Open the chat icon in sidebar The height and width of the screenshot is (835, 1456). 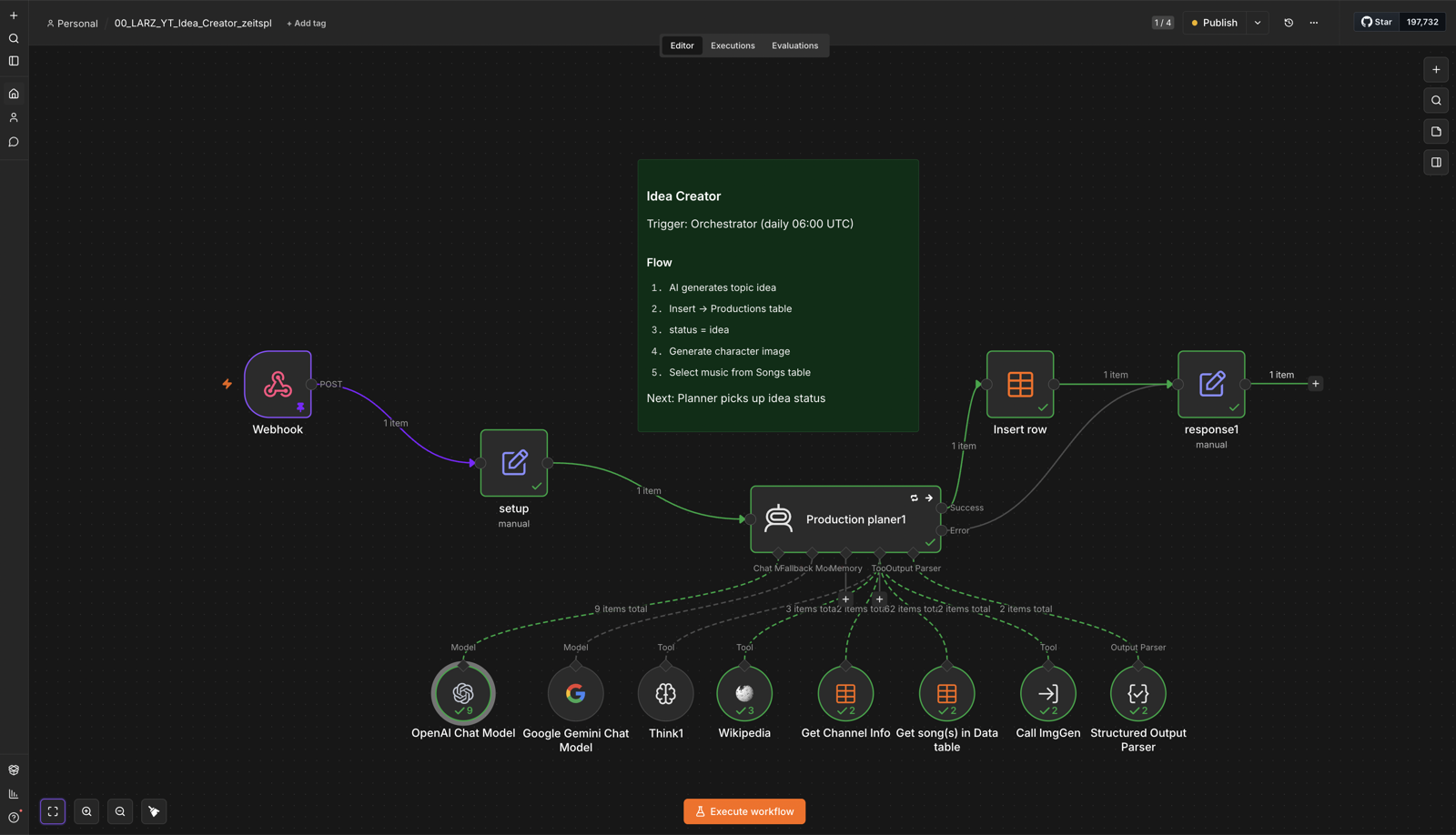[x=14, y=142]
